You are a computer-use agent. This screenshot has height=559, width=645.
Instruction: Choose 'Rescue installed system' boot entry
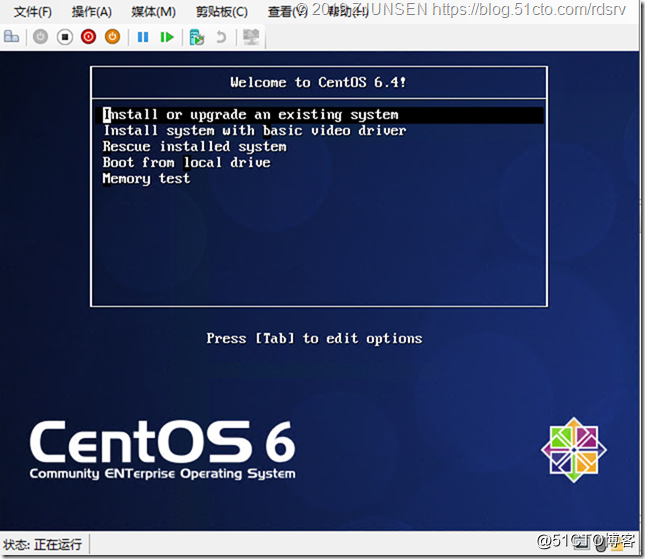[x=195, y=147]
